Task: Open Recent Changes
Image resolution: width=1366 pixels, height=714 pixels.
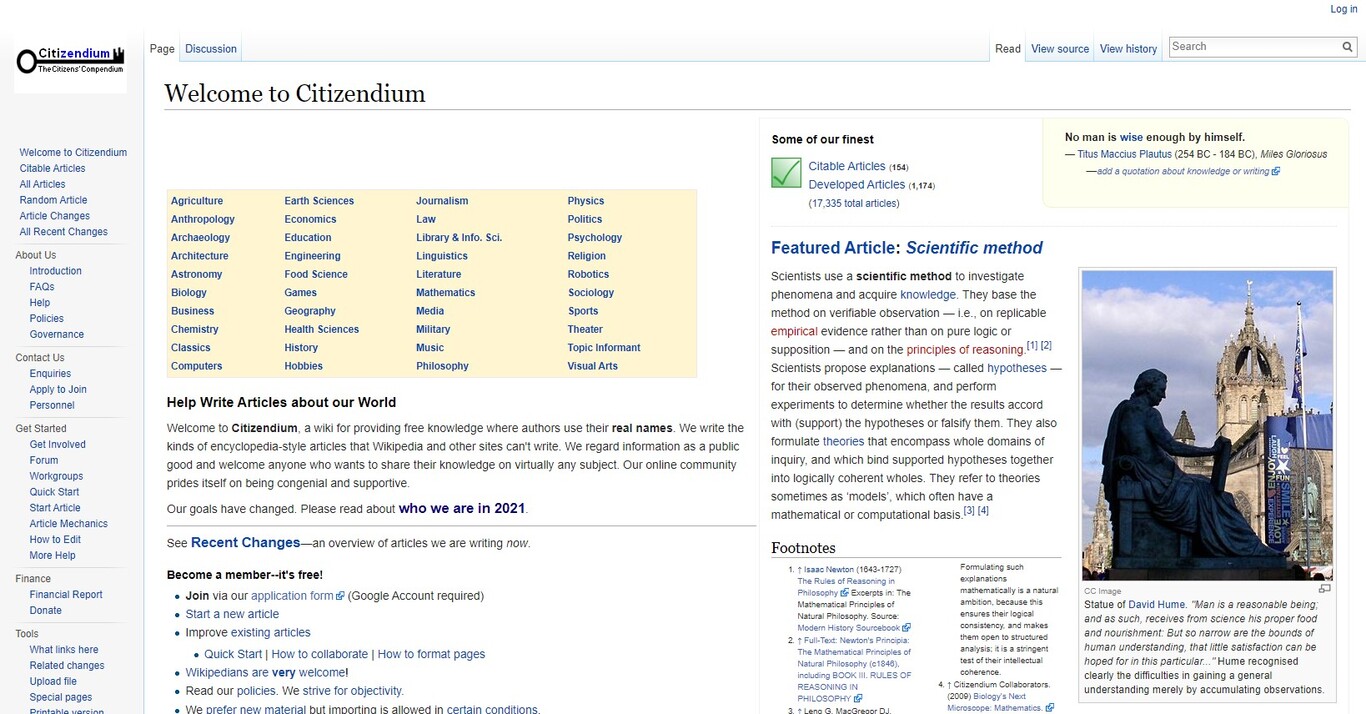Action: 246,542
